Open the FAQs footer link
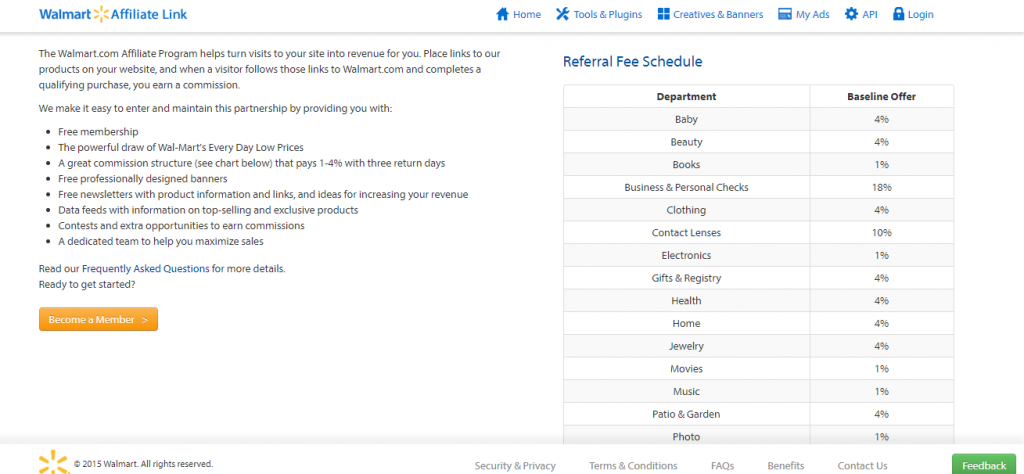The height and width of the screenshot is (474, 1024). click(x=722, y=466)
